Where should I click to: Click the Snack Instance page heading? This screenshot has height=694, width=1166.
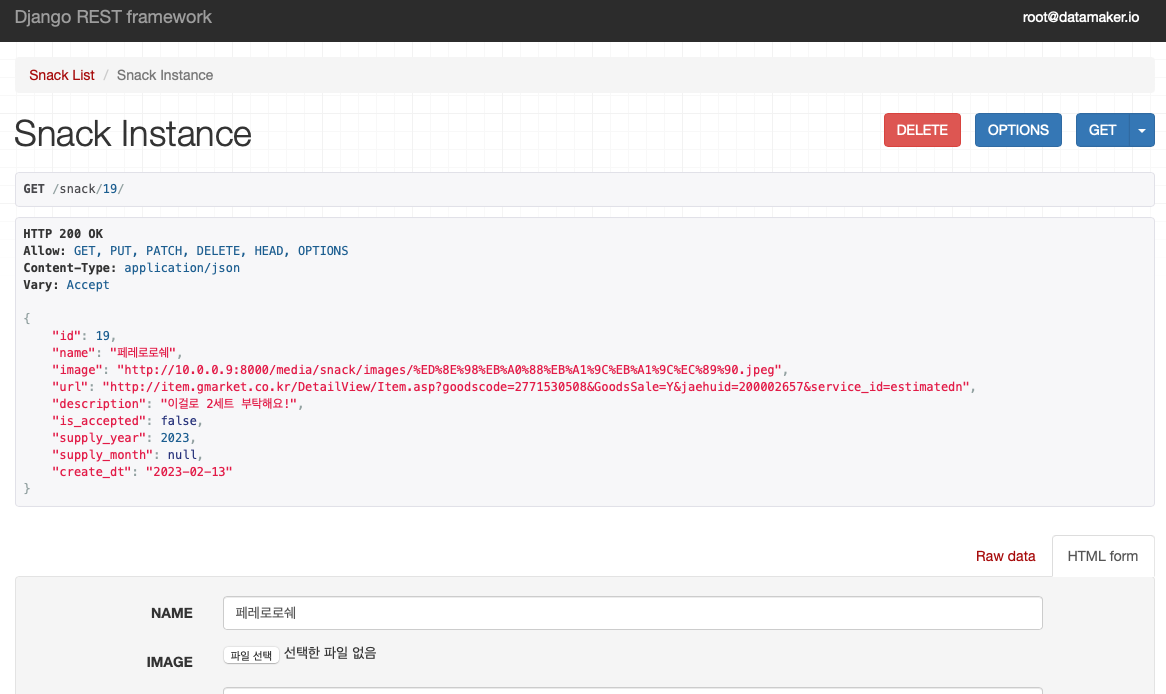coord(133,134)
